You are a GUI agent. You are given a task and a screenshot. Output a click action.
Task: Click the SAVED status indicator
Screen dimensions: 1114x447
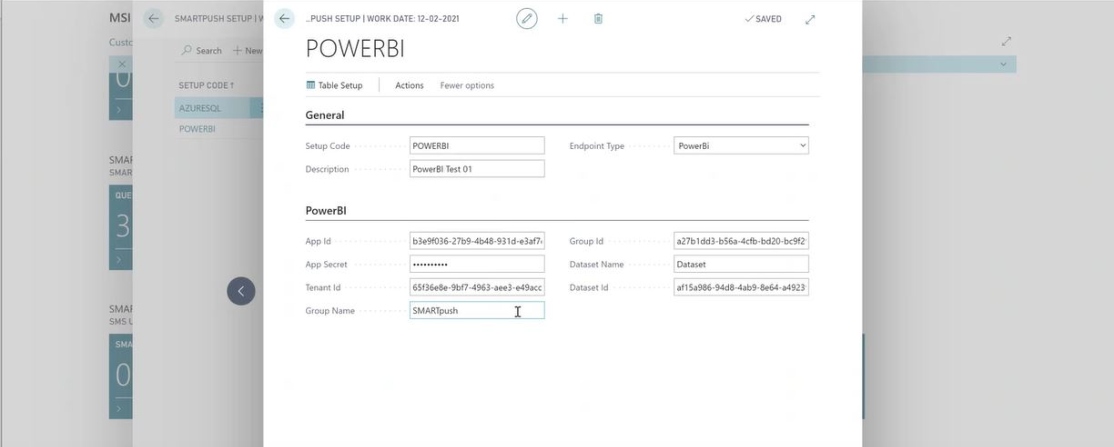pos(763,19)
